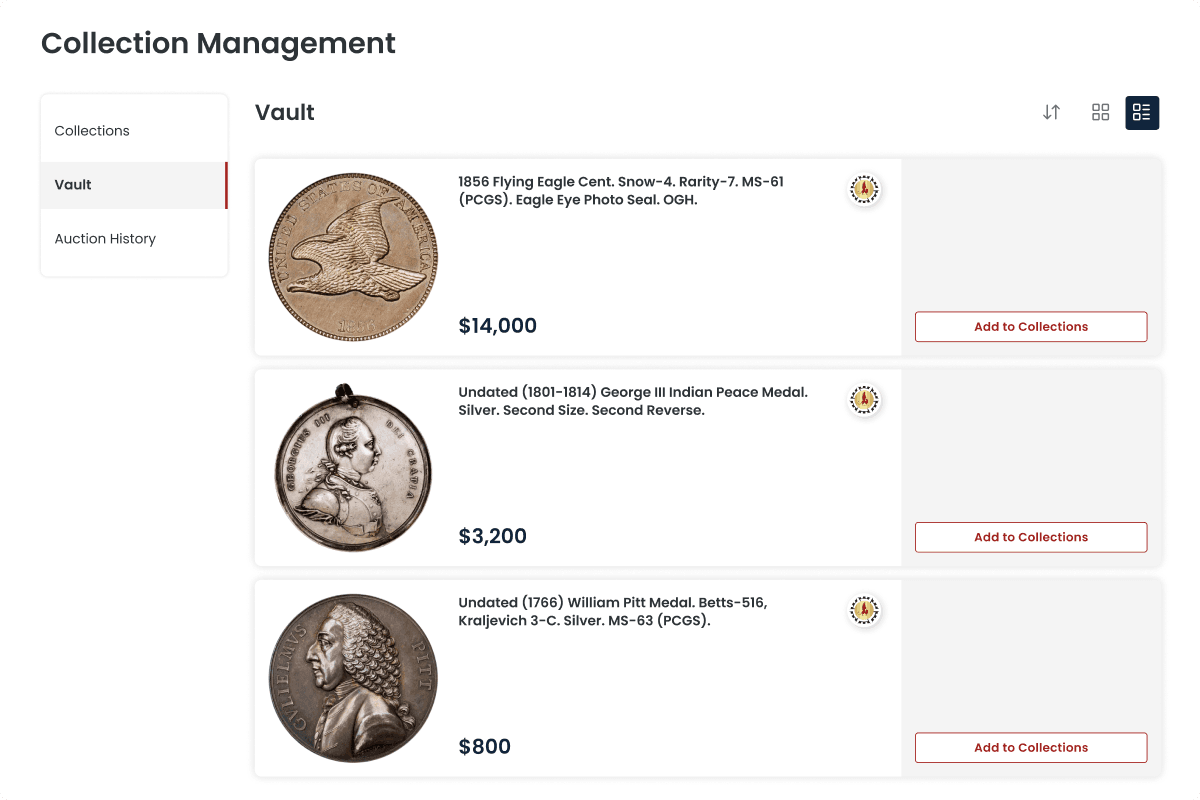
Task: Click the George III Indian Peace Medal title
Action: (632, 401)
